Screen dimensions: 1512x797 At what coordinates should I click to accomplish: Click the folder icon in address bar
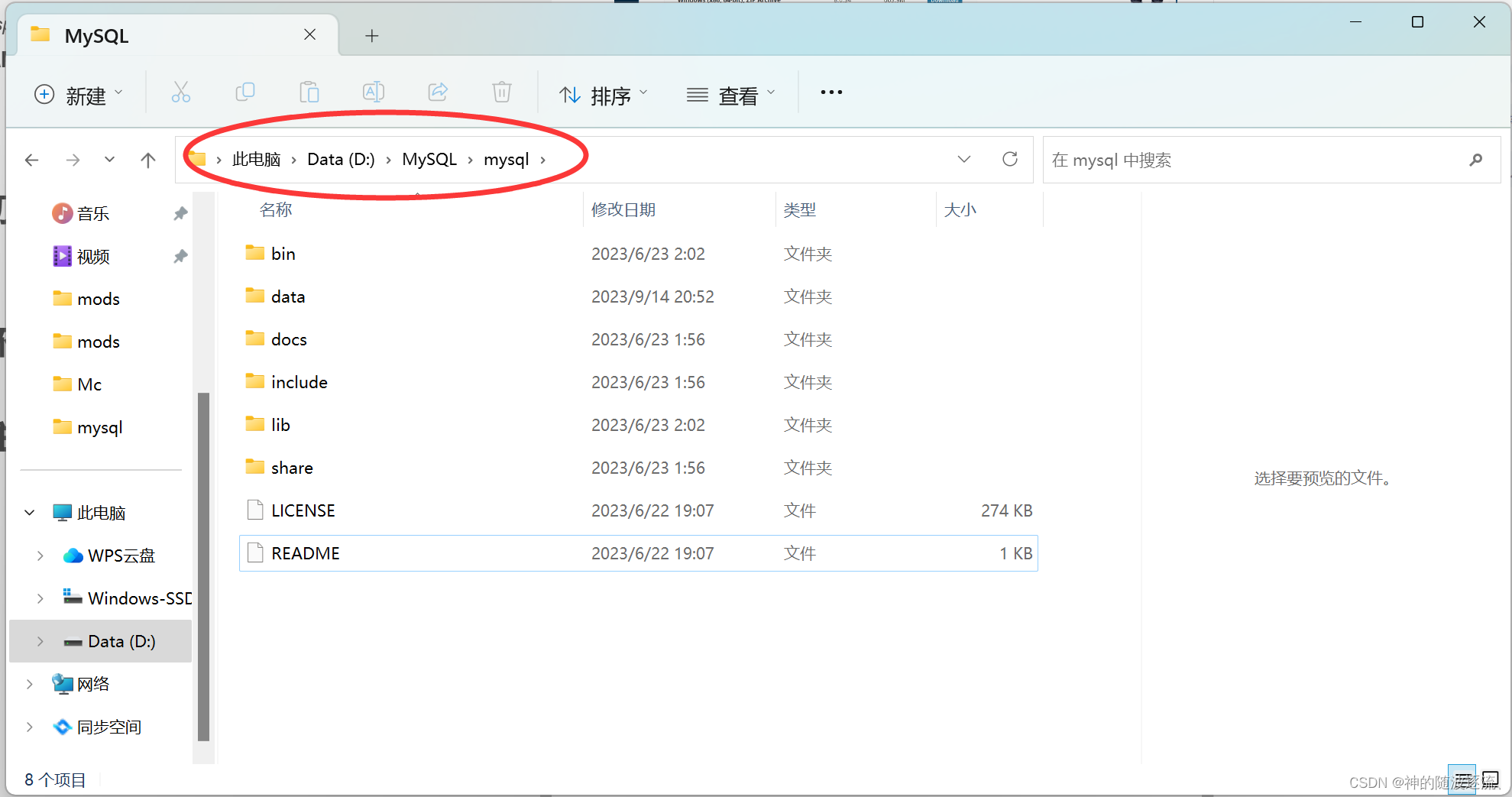pyautogui.click(x=198, y=159)
